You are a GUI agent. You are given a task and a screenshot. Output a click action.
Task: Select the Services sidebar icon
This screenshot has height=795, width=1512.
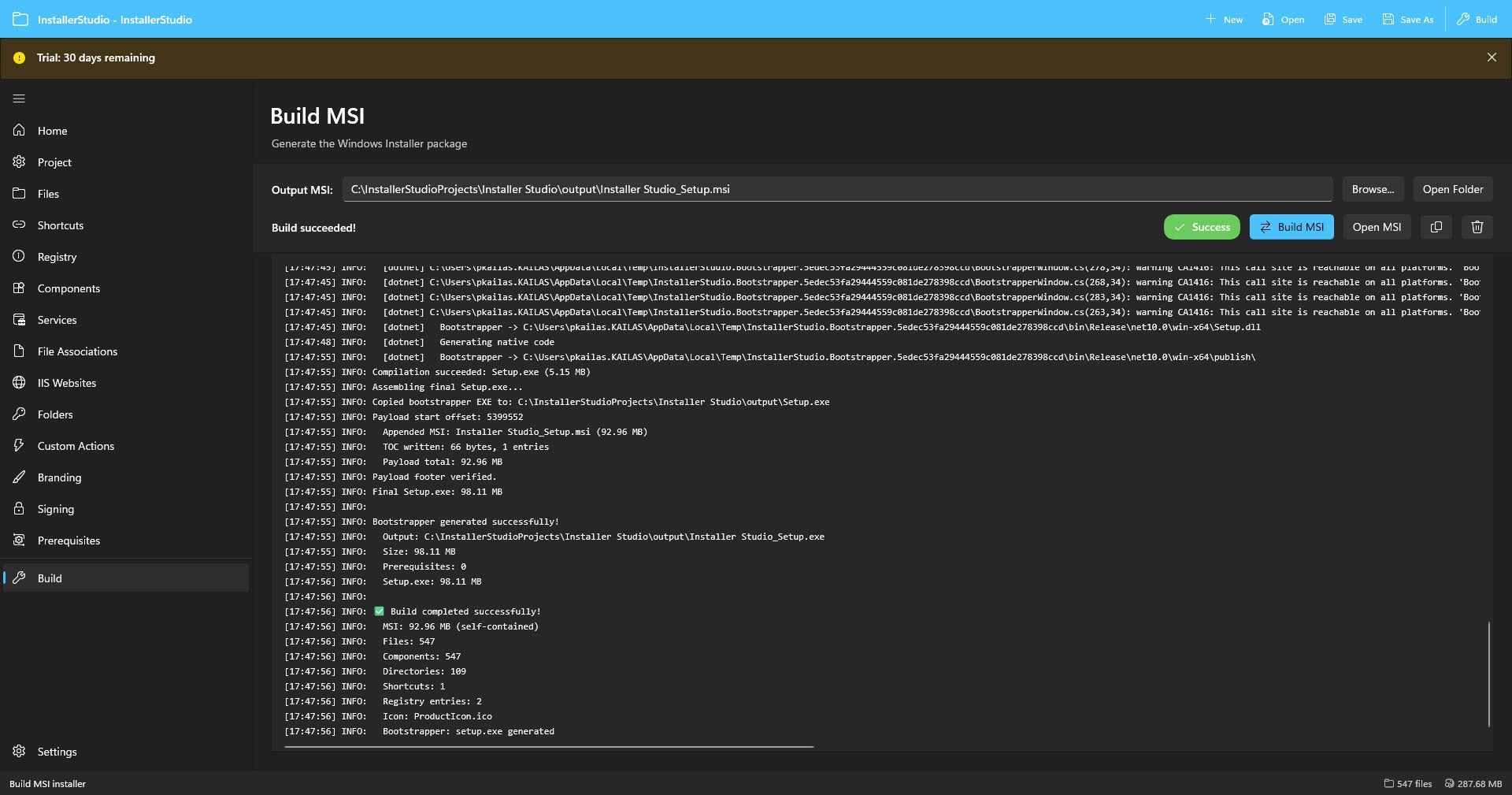[18, 320]
